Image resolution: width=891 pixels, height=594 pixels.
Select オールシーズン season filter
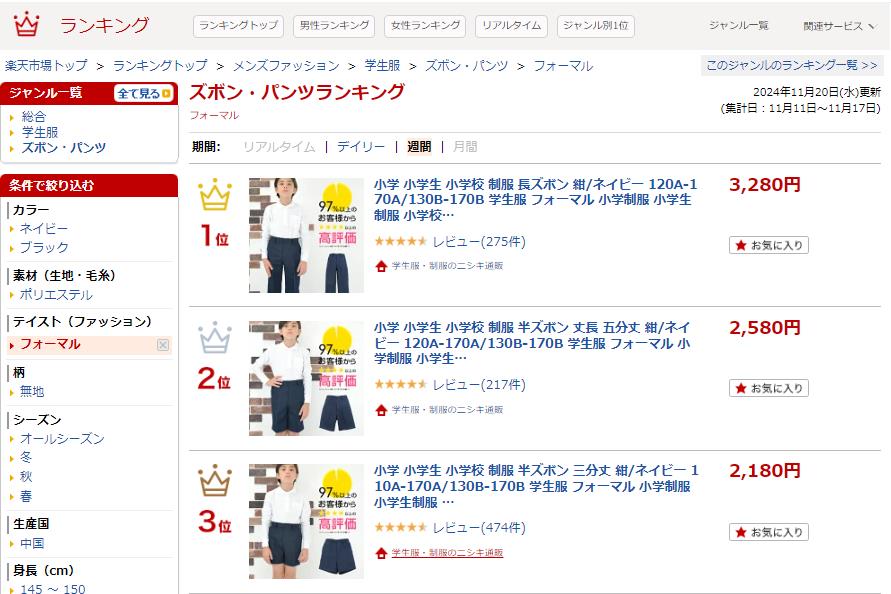coord(63,439)
